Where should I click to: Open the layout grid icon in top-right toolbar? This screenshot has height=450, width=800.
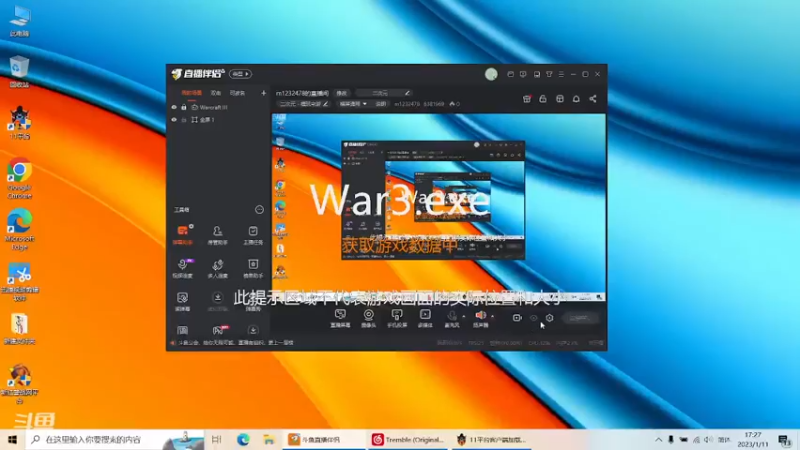[x=560, y=99]
